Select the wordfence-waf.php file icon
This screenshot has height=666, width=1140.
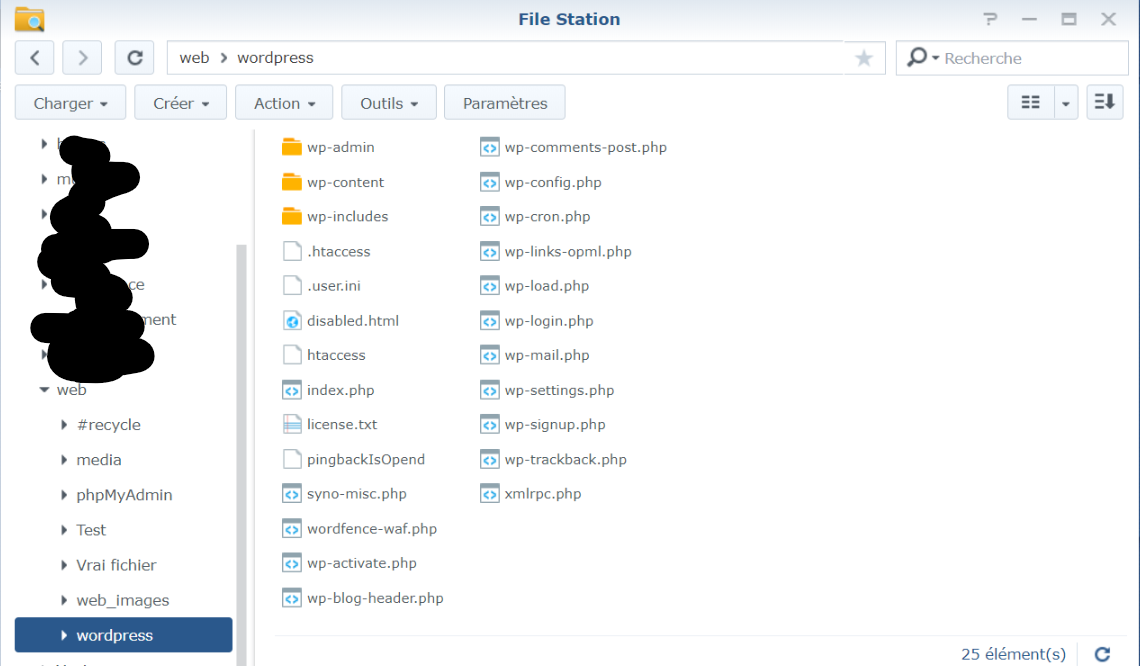[x=292, y=529]
